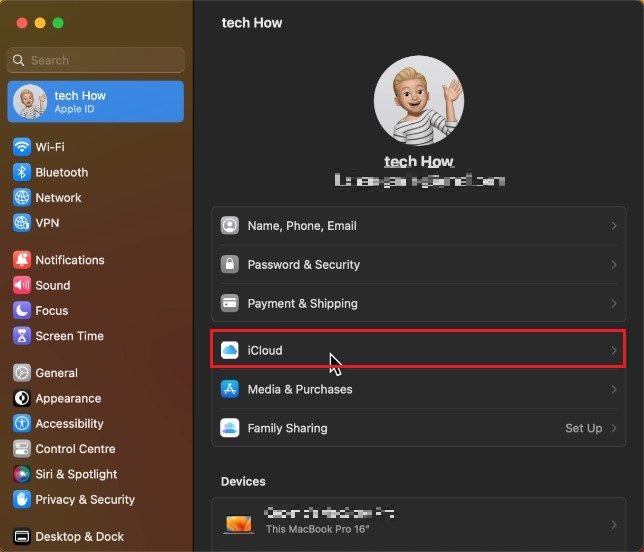The width and height of the screenshot is (644, 552).
Task: Open Accessibility settings label
Action: 69,423
